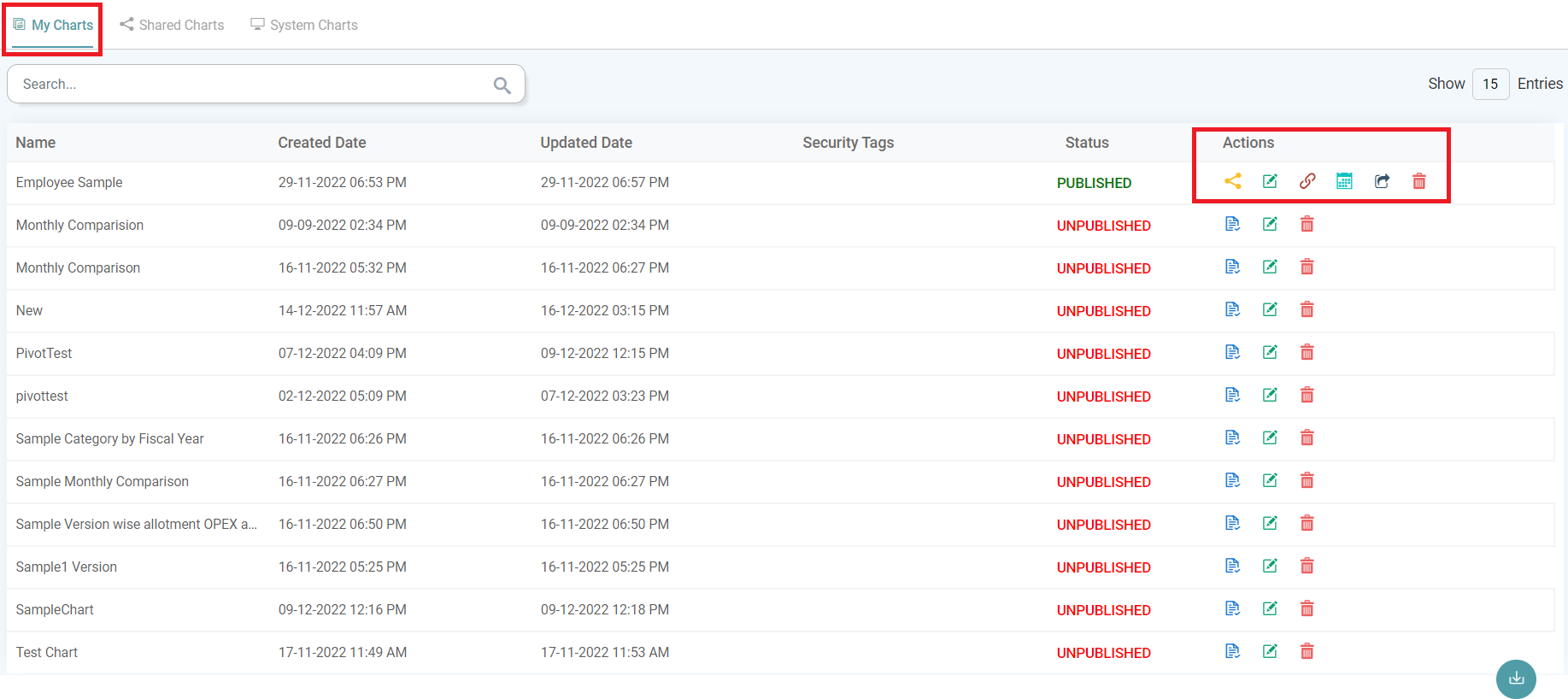Sort by the Created Date column header

(x=321, y=143)
